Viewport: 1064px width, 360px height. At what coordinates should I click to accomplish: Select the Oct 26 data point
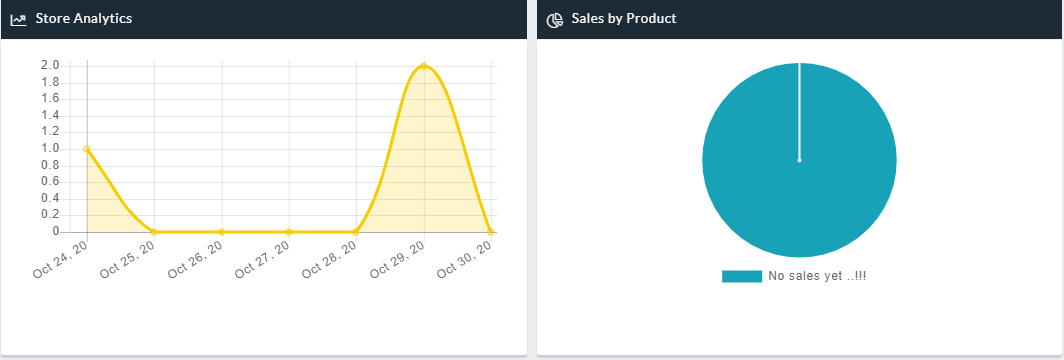(221, 232)
